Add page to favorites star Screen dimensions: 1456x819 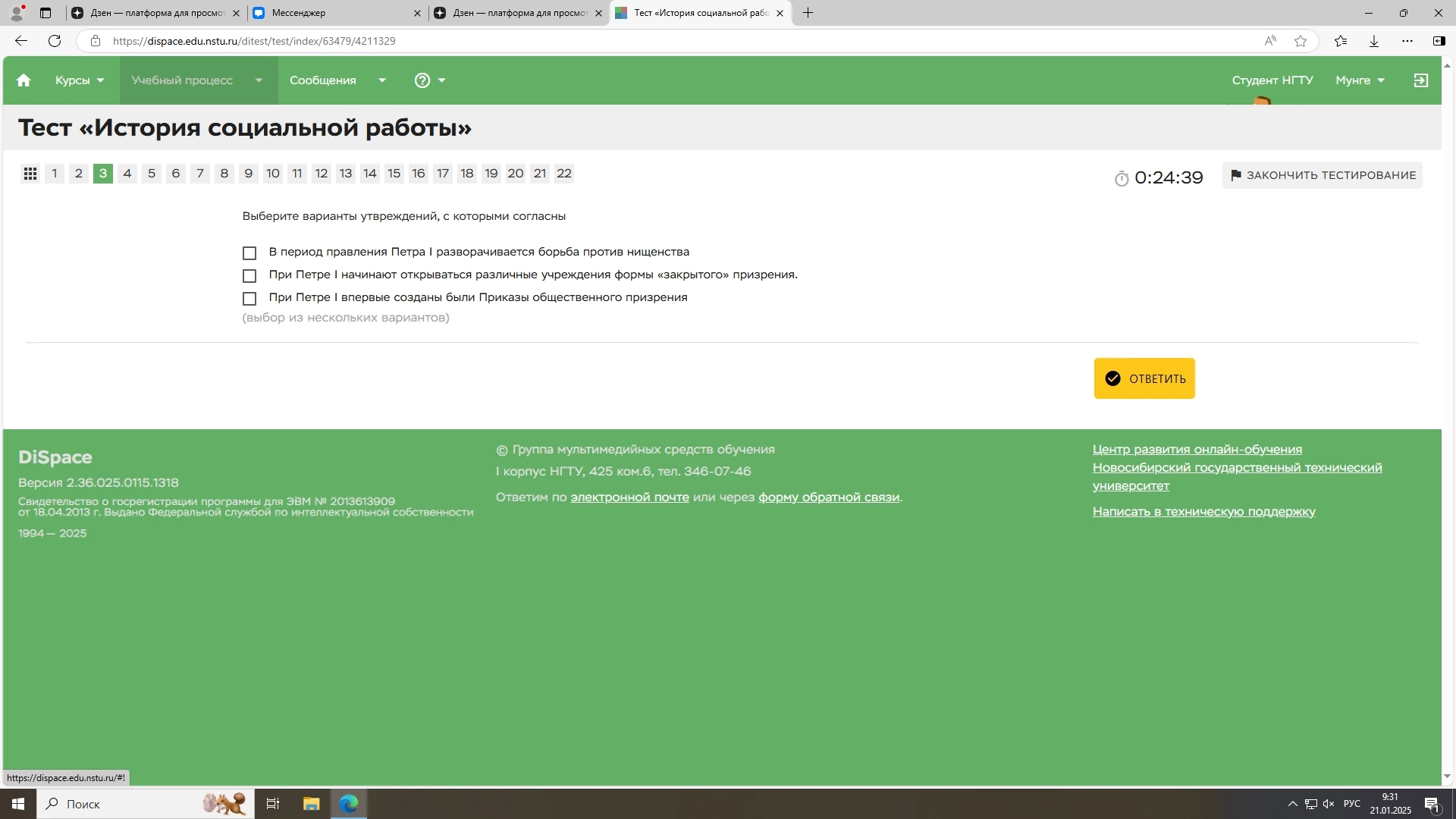tap(1301, 41)
